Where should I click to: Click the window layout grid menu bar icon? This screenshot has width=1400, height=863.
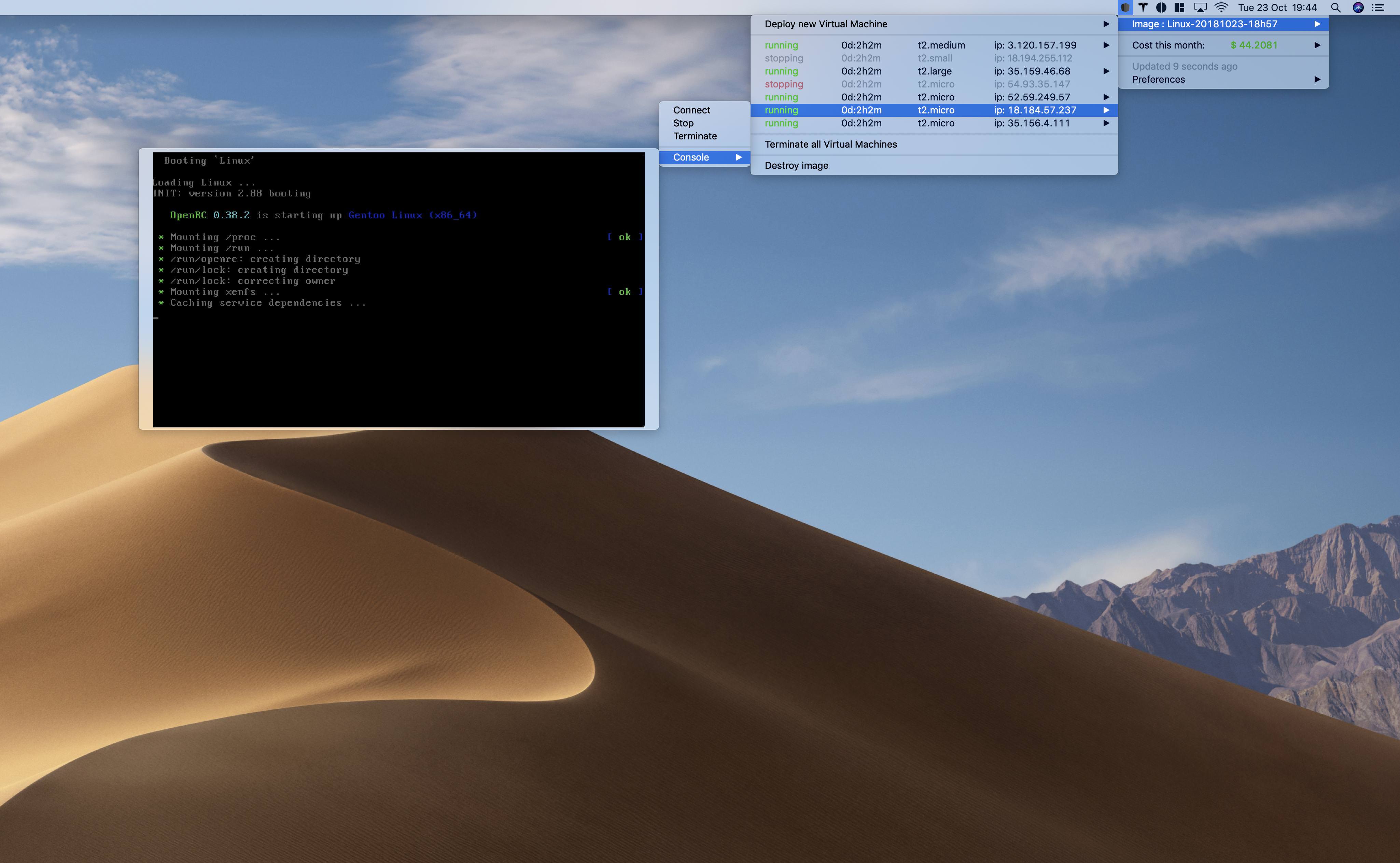pyautogui.click(x=1179, y=8)
